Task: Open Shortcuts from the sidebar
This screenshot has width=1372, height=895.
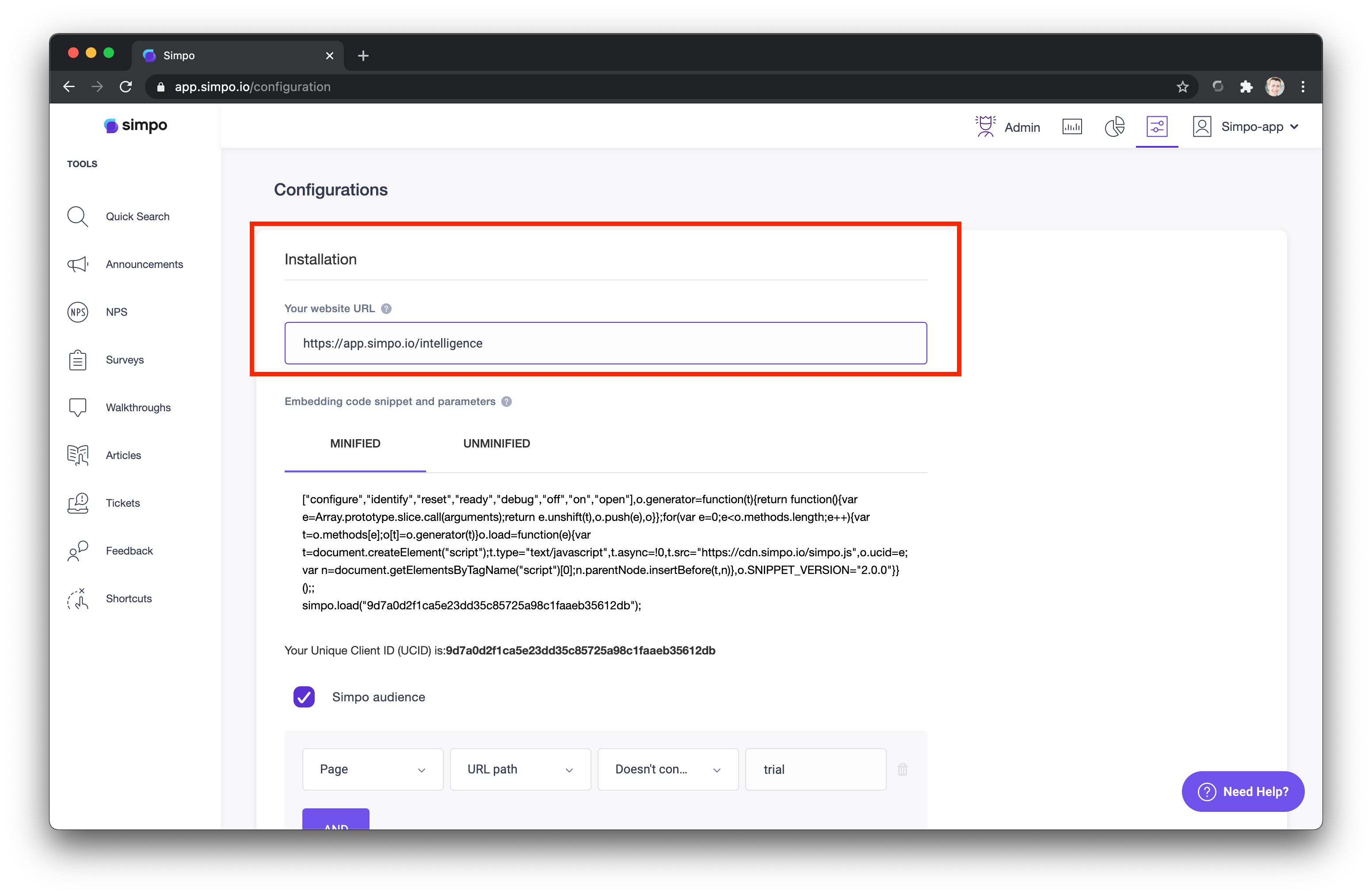Action: [129, 599]
